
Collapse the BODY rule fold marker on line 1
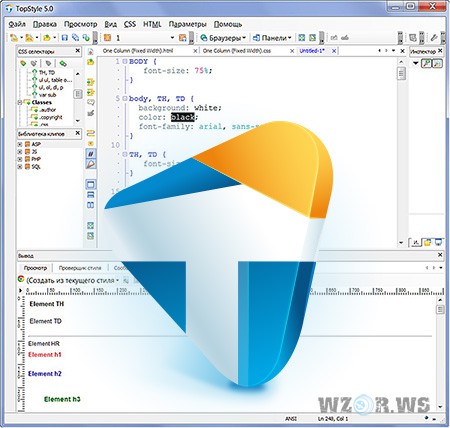point(125,61)
